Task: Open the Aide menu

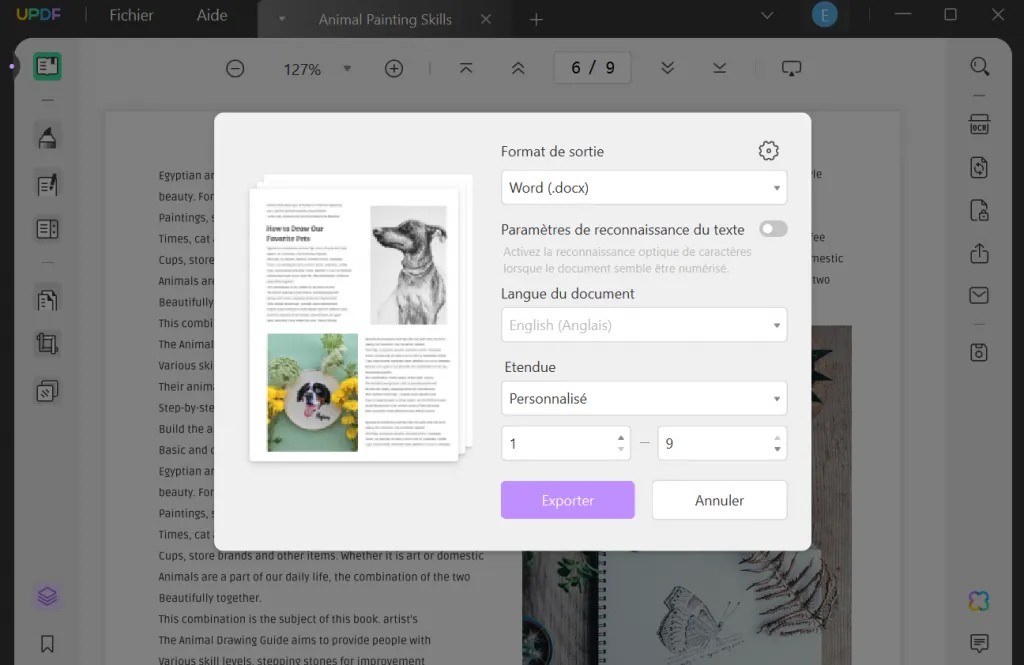Action: pyautogui.click(x=211, y=15)
